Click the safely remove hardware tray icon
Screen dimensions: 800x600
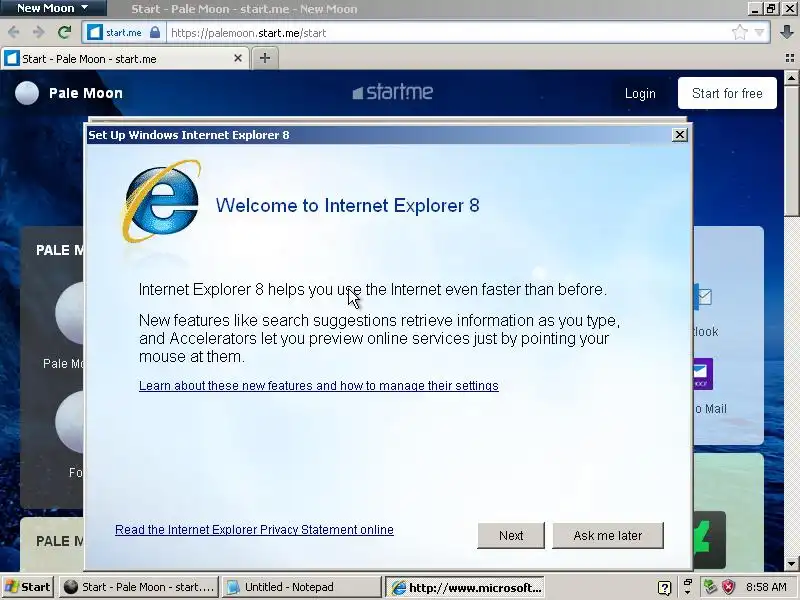pos(710,587)
